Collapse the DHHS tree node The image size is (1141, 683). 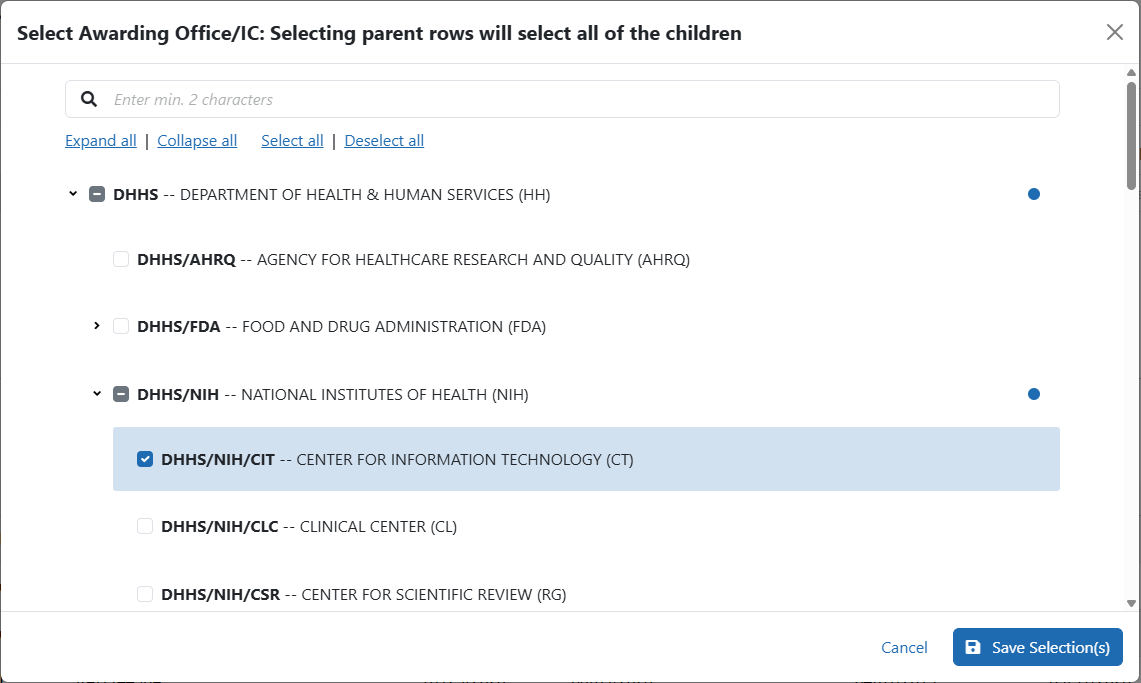[x=73, y=194]
